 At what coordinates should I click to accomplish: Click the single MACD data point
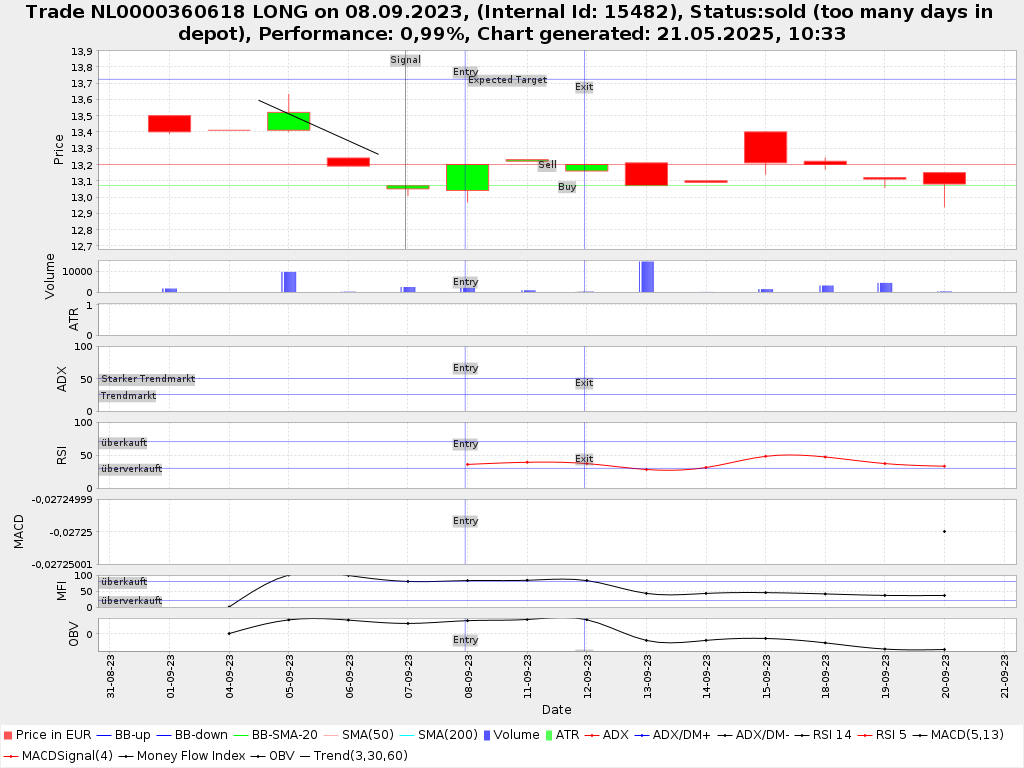pos(944,531)
